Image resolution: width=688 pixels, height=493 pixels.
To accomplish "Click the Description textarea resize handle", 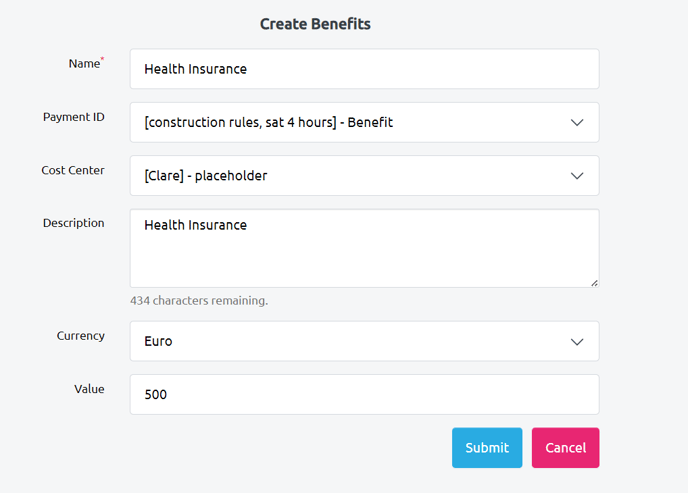I will tap(594, 283).
